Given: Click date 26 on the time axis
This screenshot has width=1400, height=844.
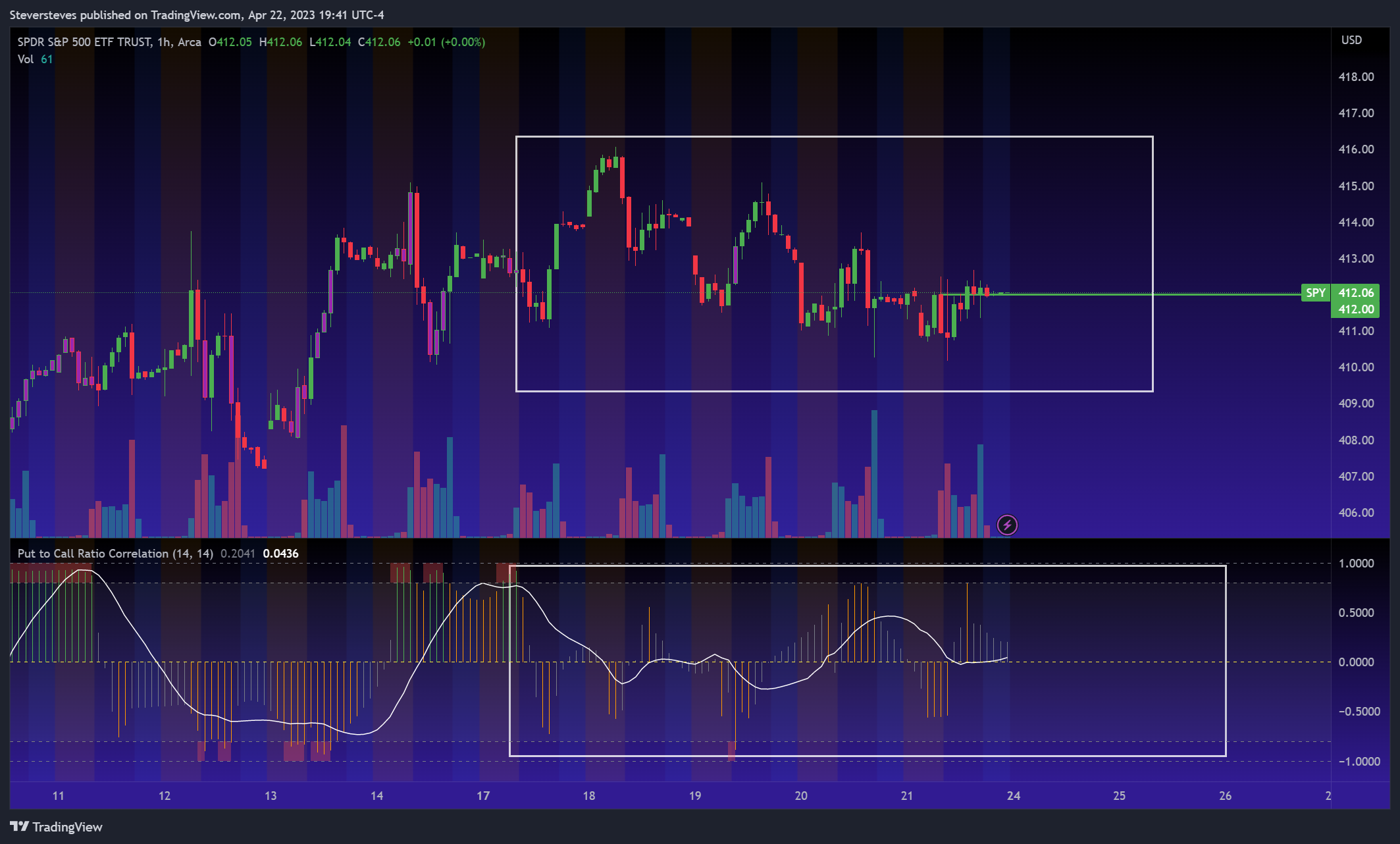Looking at the screenshot, I should [x=1226, y=796].
